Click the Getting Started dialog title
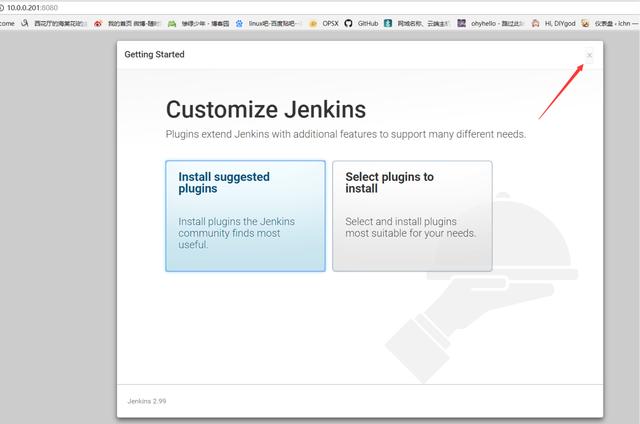 (154, 54)
